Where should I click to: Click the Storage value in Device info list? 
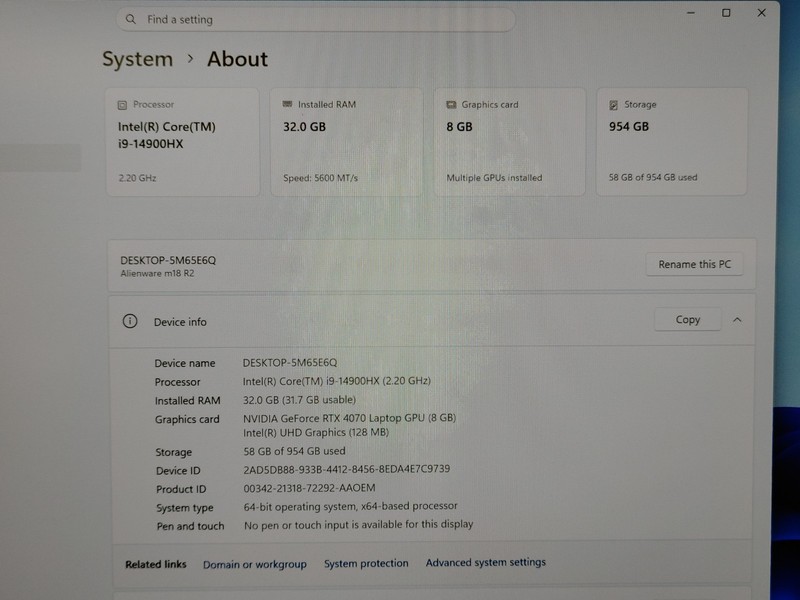(294, 451)
